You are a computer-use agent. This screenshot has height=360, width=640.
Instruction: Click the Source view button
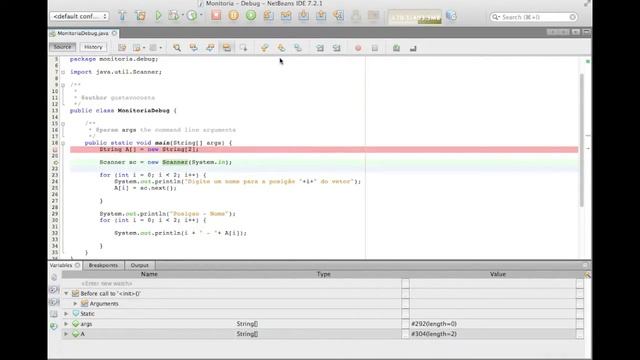(x=62, y=47)
